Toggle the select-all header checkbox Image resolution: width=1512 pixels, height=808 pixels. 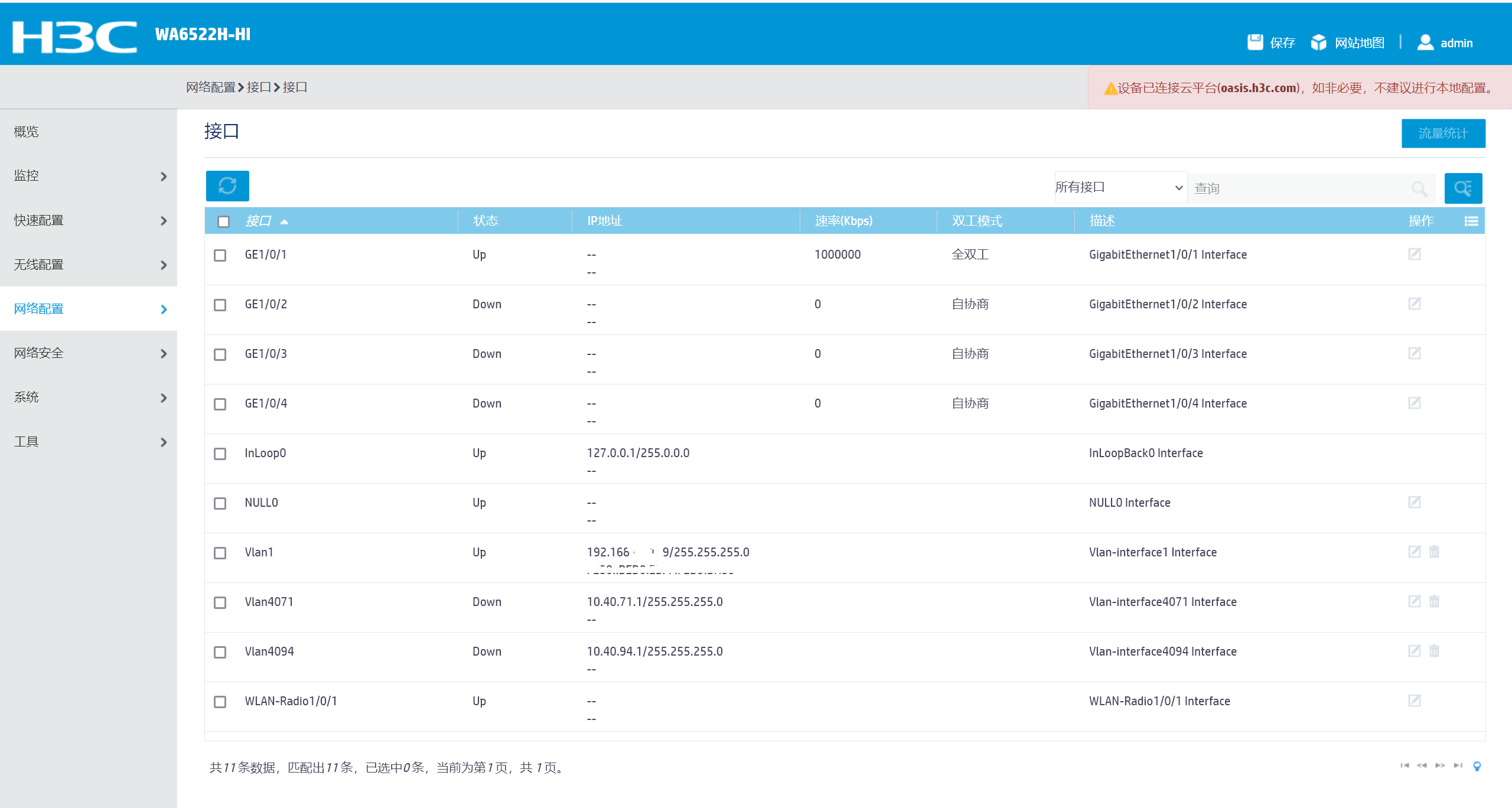click(x=223, y=221)
